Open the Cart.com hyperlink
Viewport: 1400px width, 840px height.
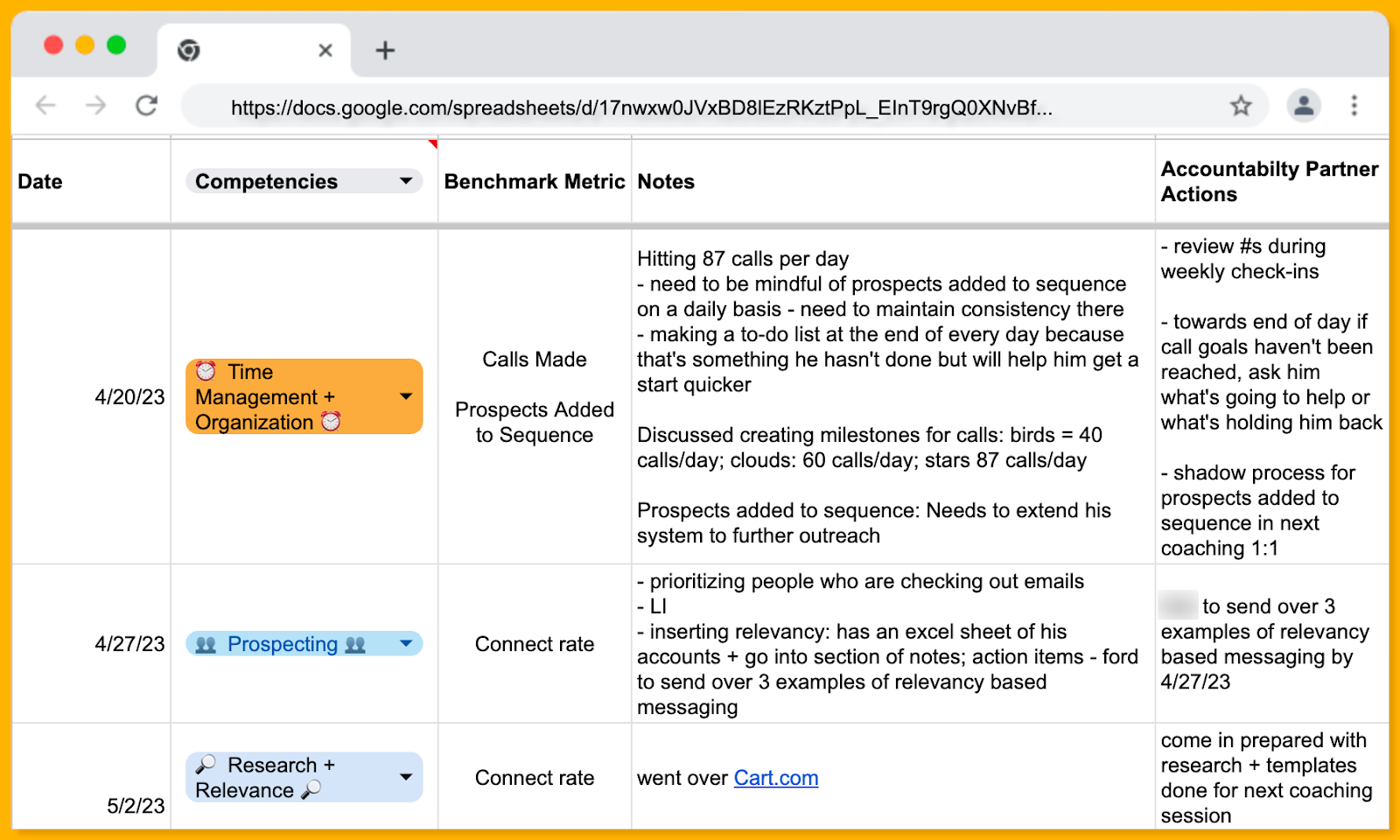pos(775,778)
